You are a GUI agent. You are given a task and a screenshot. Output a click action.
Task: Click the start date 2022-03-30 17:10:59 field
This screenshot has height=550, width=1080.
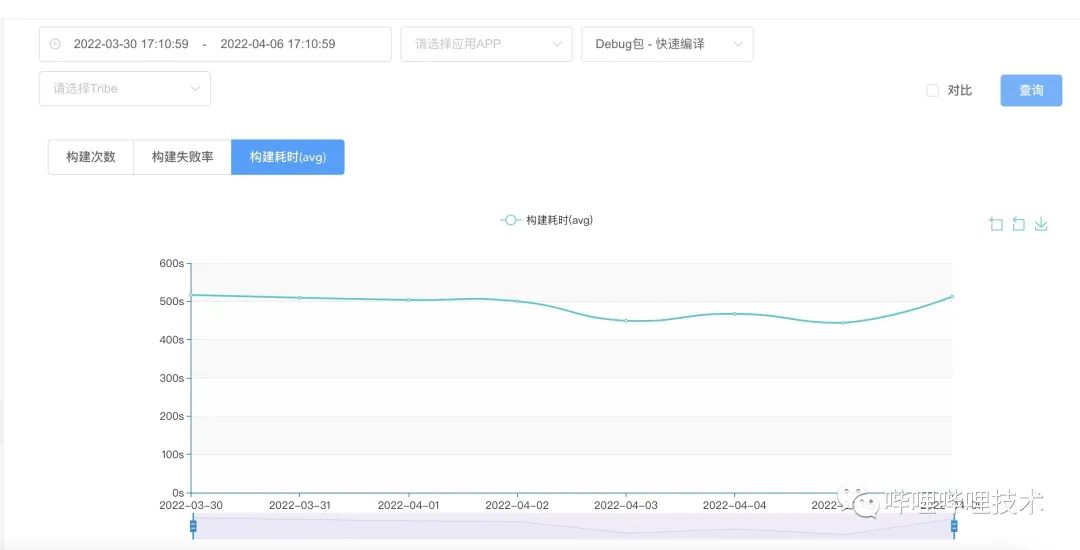[131, 44]
